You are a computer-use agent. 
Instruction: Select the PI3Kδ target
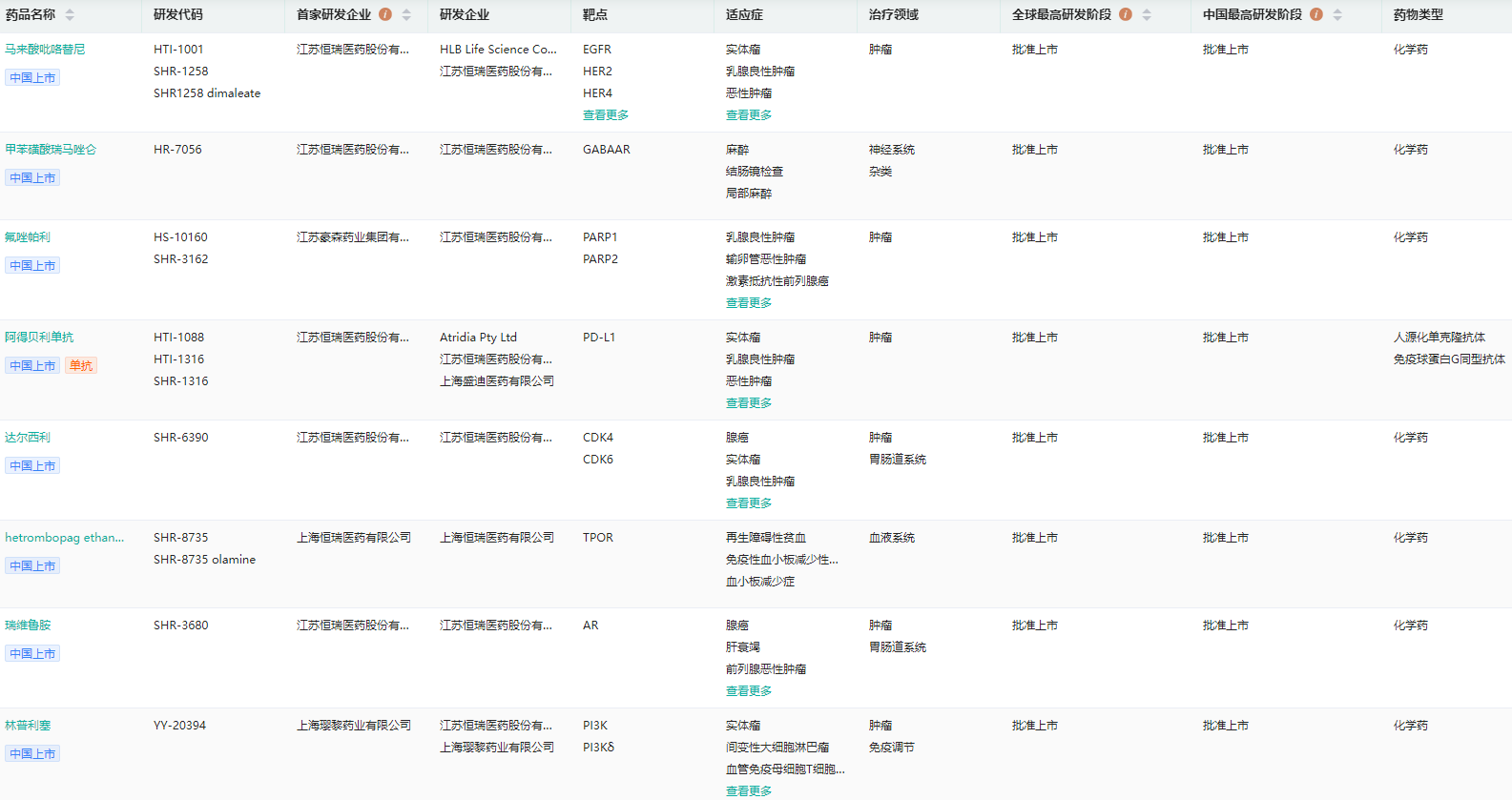click(599, 748)
